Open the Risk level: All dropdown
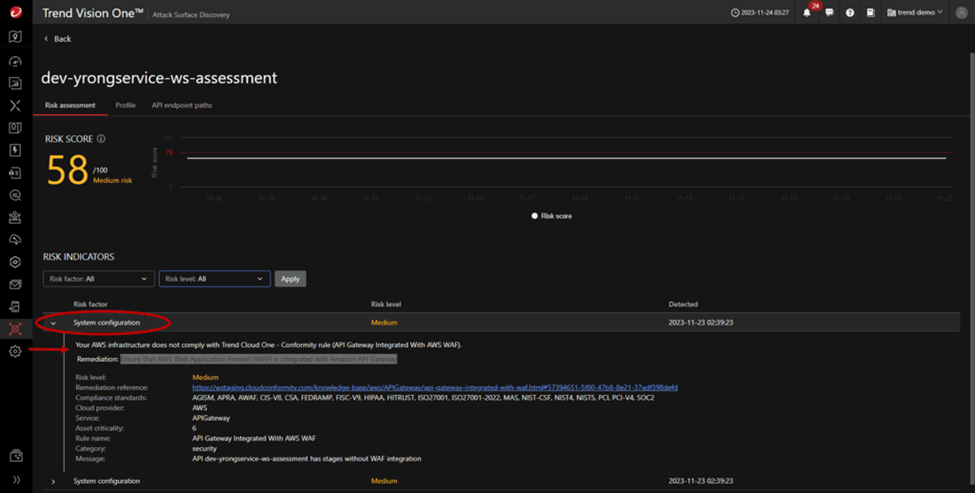 (215, 279)
